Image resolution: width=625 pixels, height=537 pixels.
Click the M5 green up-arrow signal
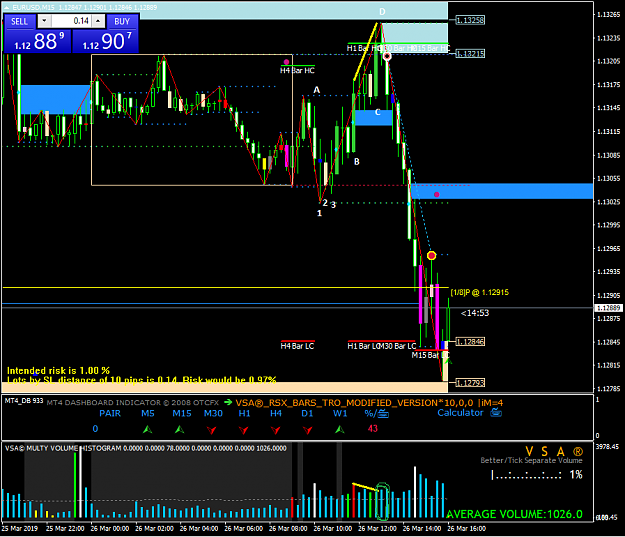point(147,429)
